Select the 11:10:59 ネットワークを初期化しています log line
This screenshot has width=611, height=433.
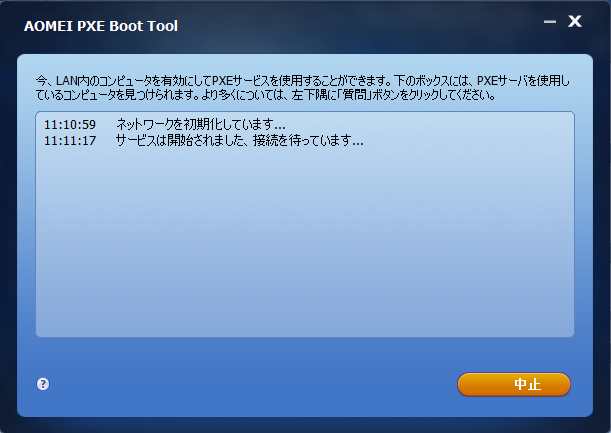pos(165,124)
